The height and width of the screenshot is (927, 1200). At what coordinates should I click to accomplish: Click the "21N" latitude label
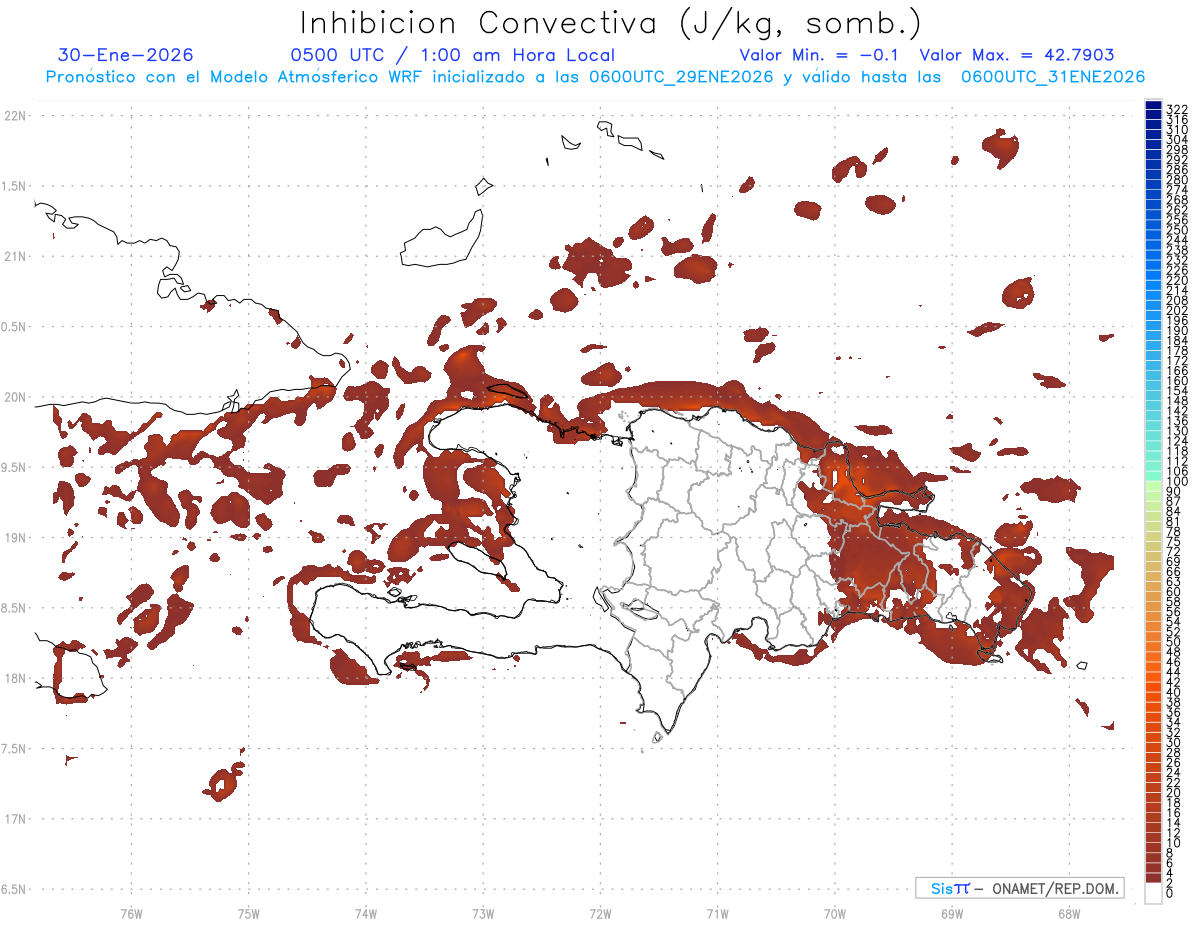coord(15,256)
